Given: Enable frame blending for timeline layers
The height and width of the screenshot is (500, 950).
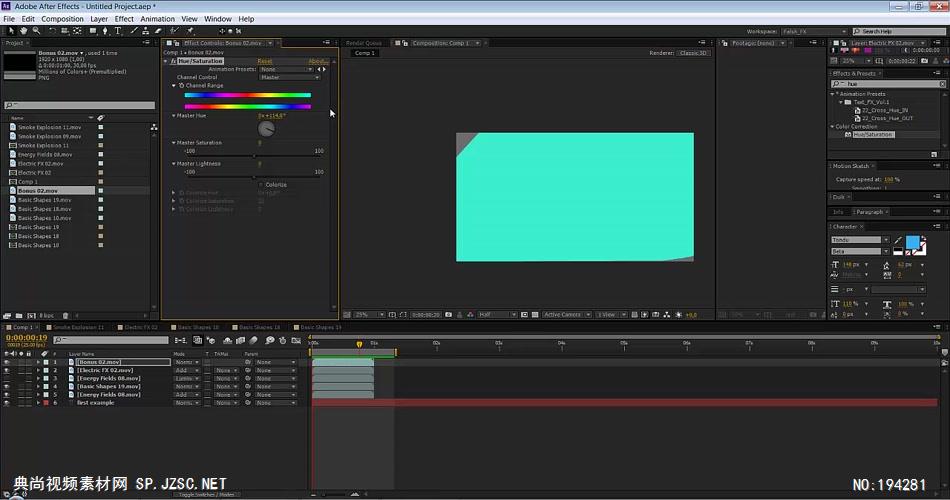Looking at the screenshot, I should [x=241, y=341].
